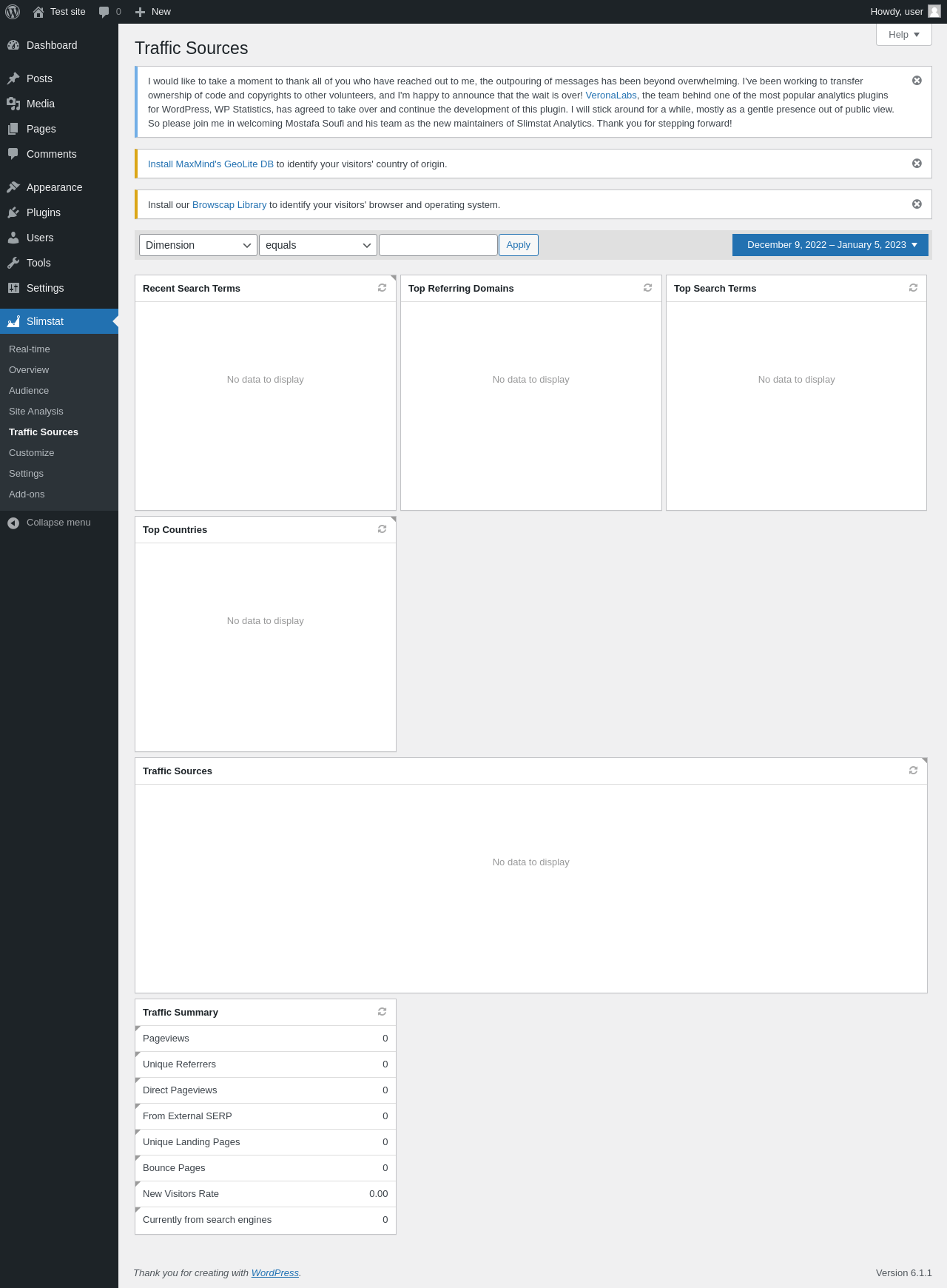947x1288 pixels.
Task: Navigate to Pages in the sidebar
Action: pos(59,129)
